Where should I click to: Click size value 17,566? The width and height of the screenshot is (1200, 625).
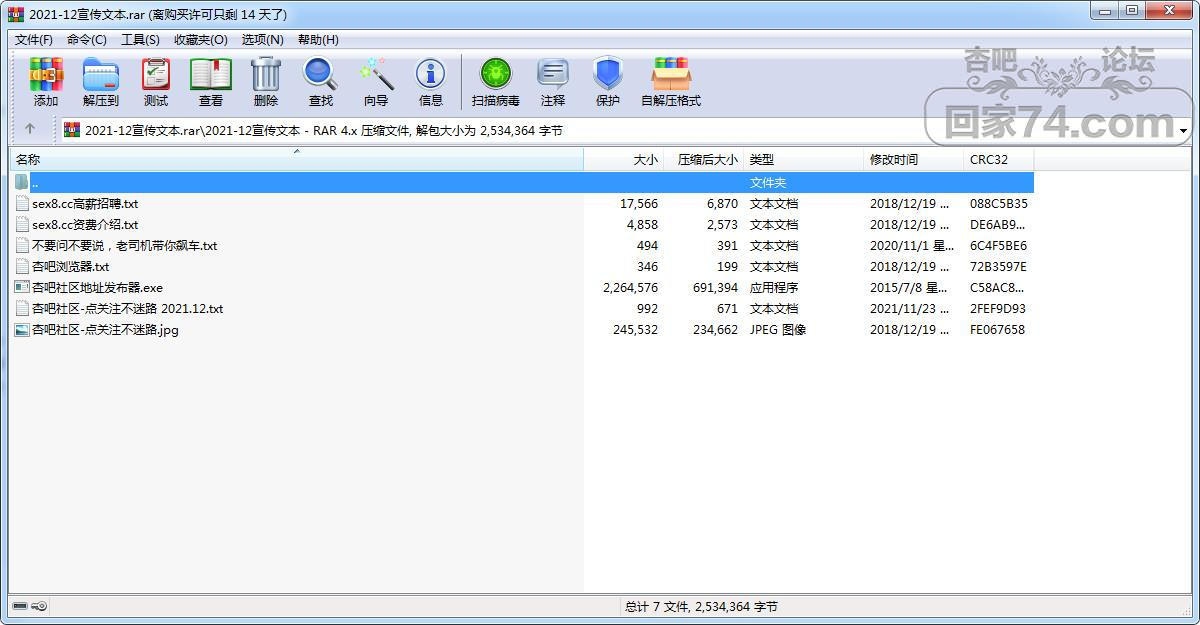click(639, 203)
